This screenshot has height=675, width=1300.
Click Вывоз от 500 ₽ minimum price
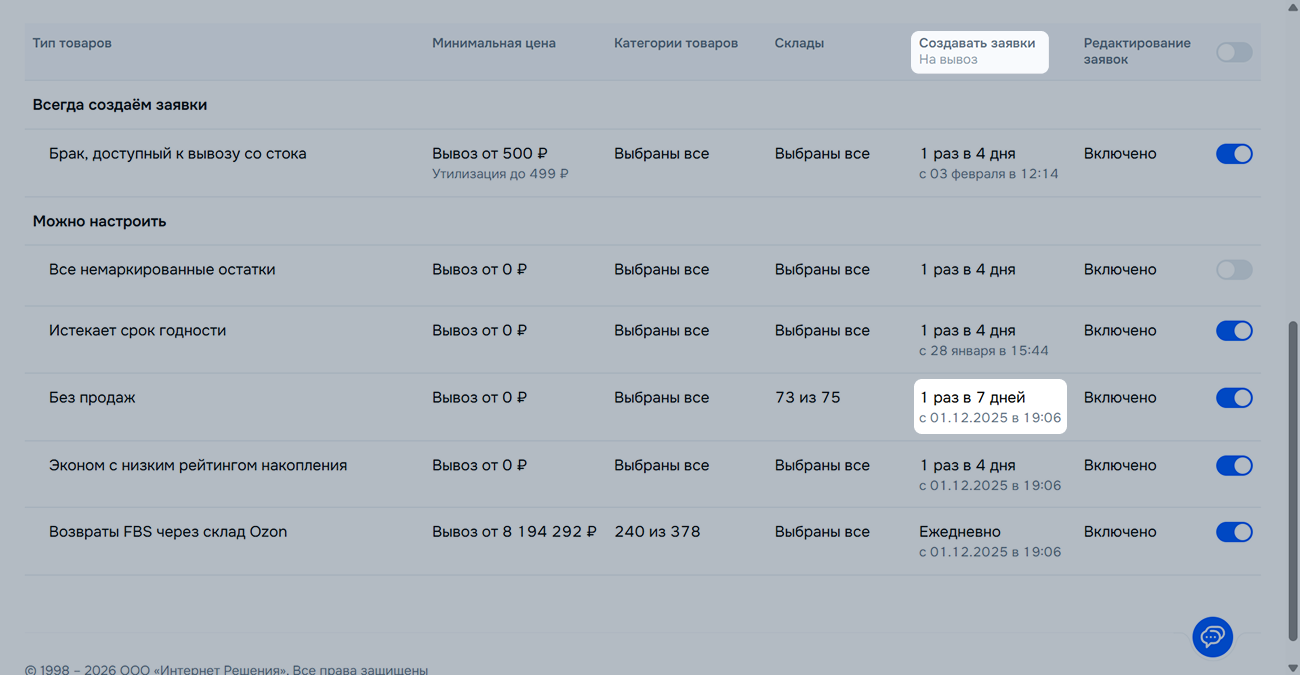point(489,154)
